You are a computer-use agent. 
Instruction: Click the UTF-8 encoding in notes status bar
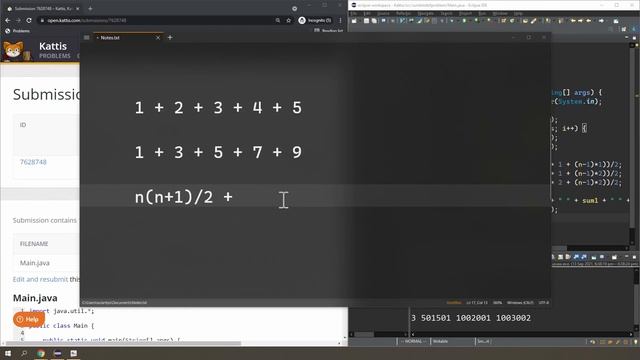543,303
